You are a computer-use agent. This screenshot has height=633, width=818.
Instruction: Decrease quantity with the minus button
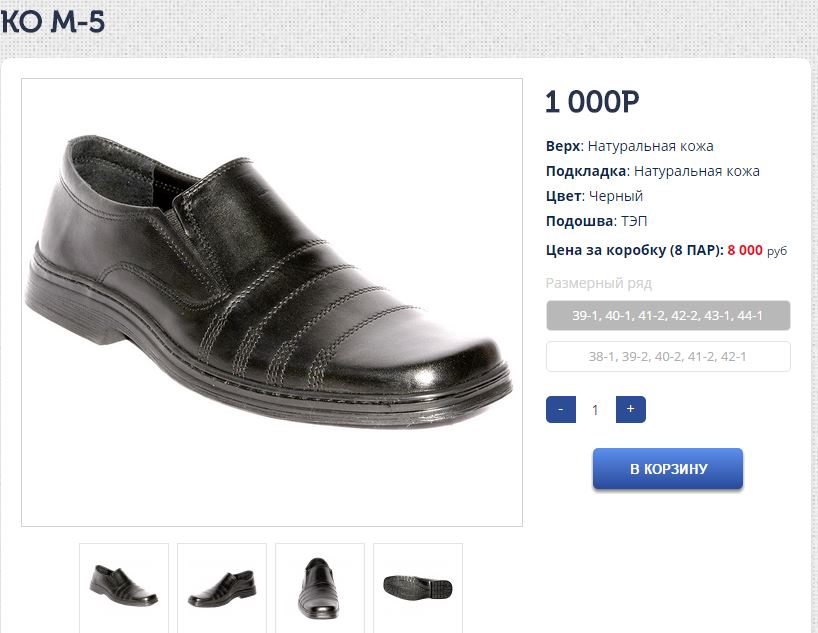click(561, 410)
